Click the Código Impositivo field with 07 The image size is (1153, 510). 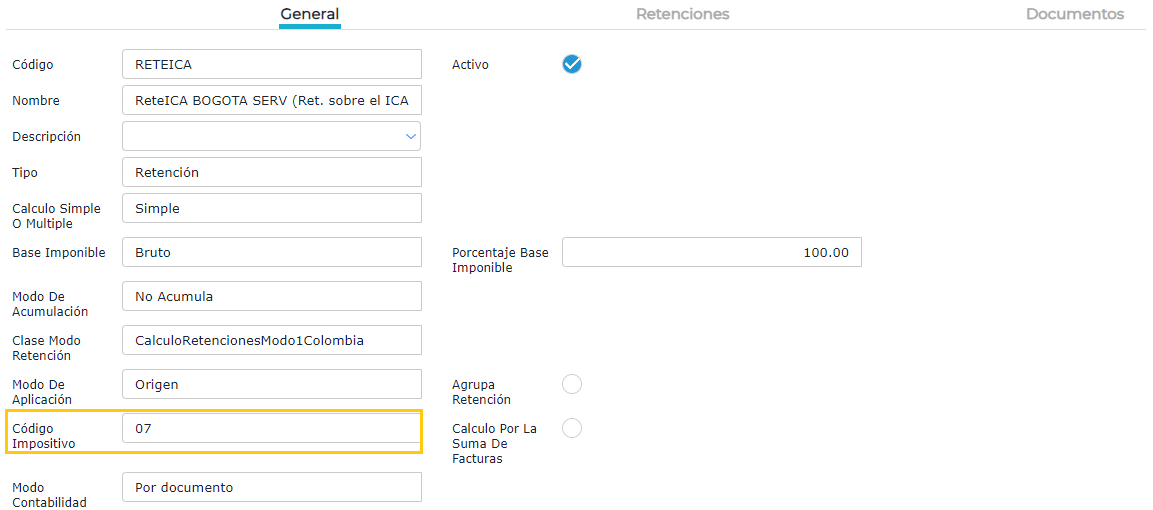tap(271, 428)
